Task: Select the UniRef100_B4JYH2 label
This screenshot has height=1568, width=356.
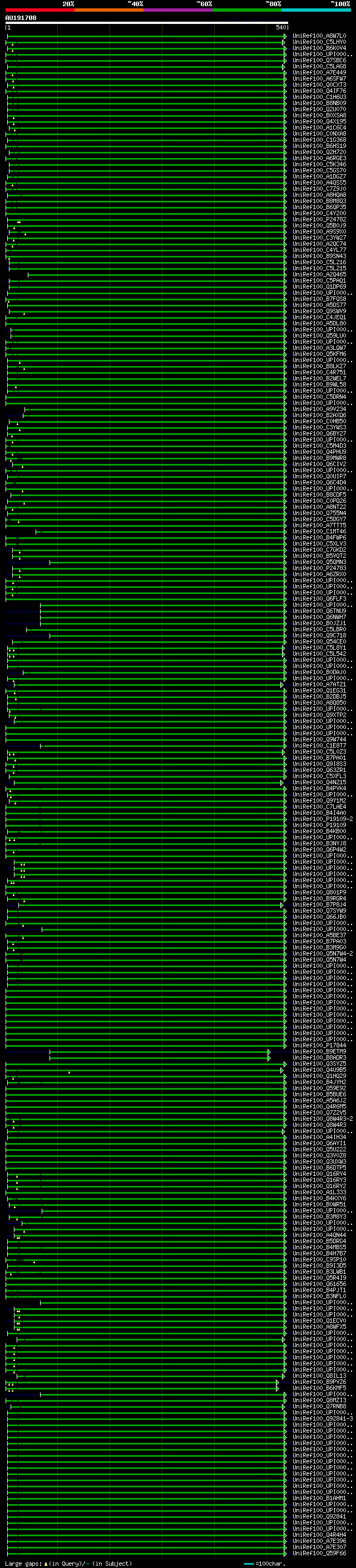Action: click(319, 1082)
